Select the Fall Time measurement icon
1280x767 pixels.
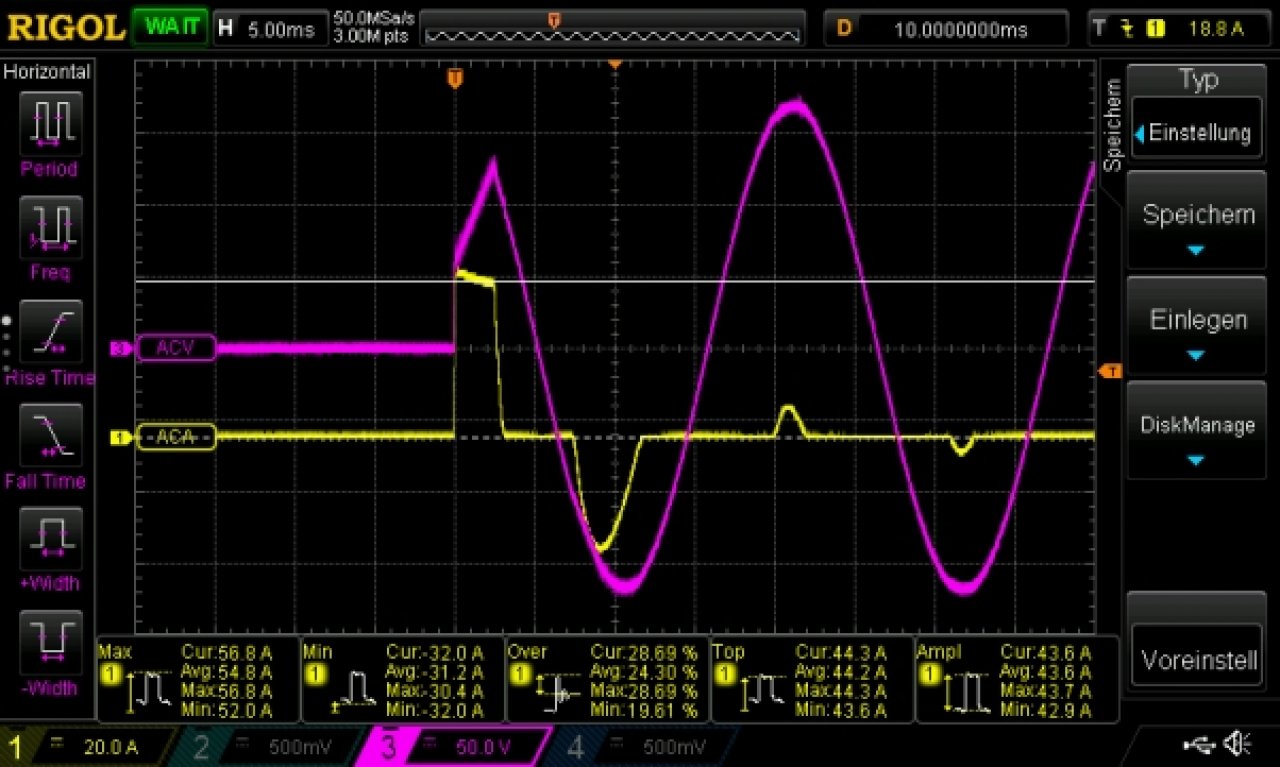point(50,435)
